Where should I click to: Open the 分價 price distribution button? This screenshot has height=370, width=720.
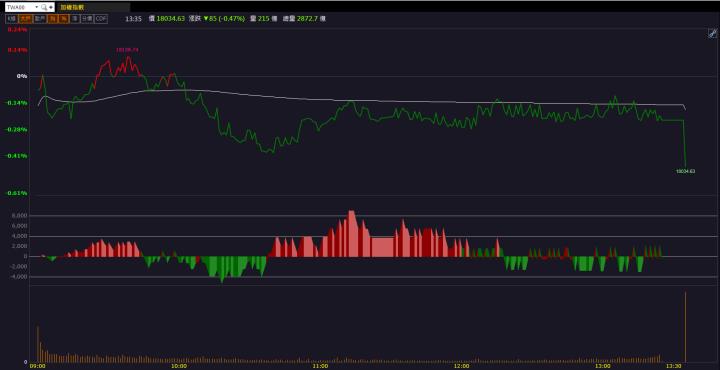tap(87, 19)
